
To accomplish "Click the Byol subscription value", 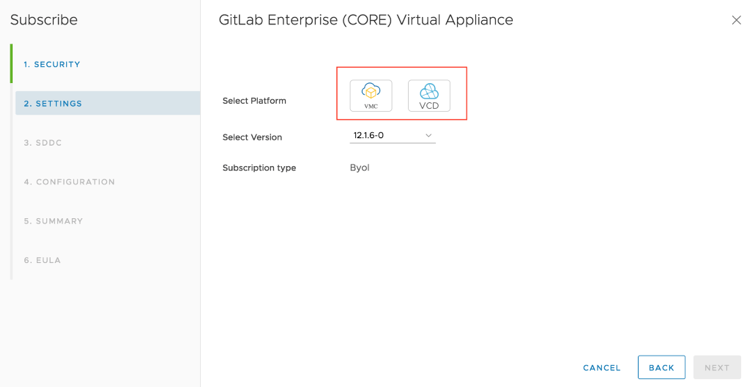I will coord(360,168).
